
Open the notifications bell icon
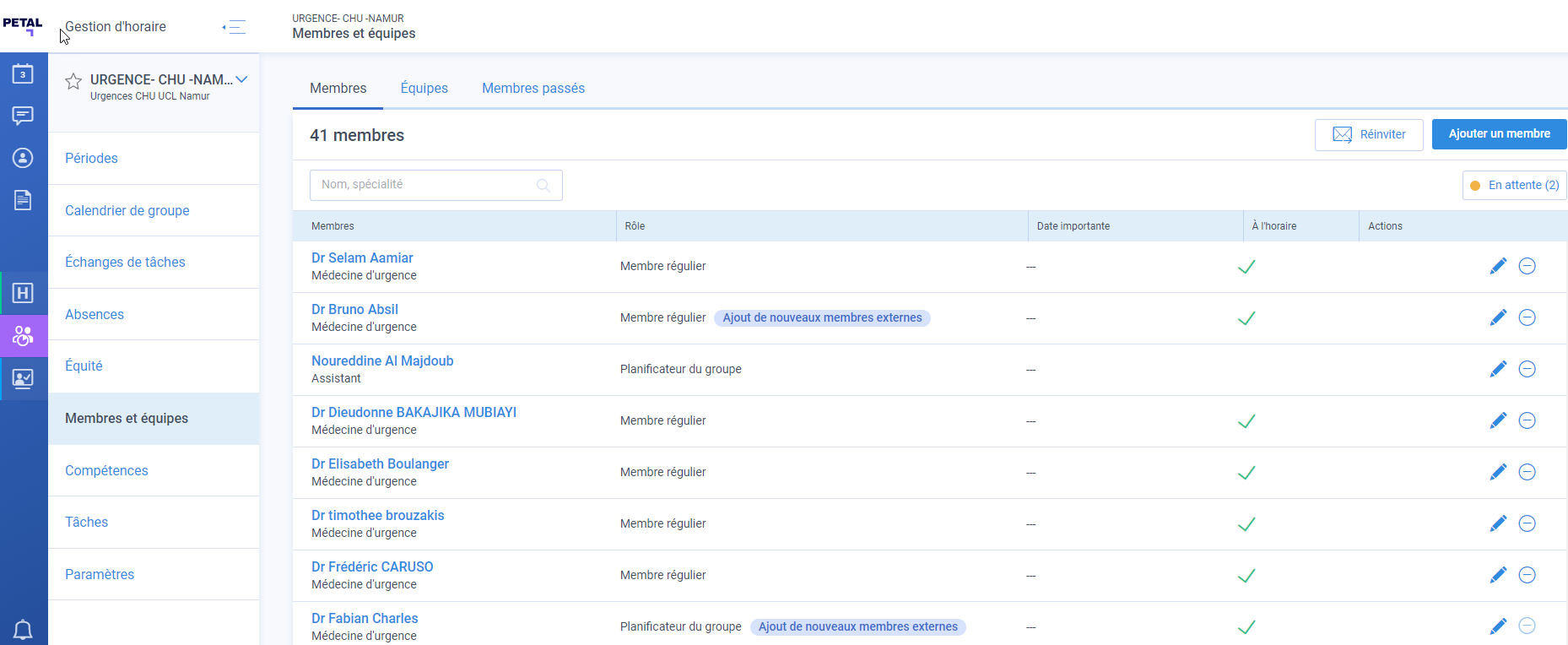(23, 630)
